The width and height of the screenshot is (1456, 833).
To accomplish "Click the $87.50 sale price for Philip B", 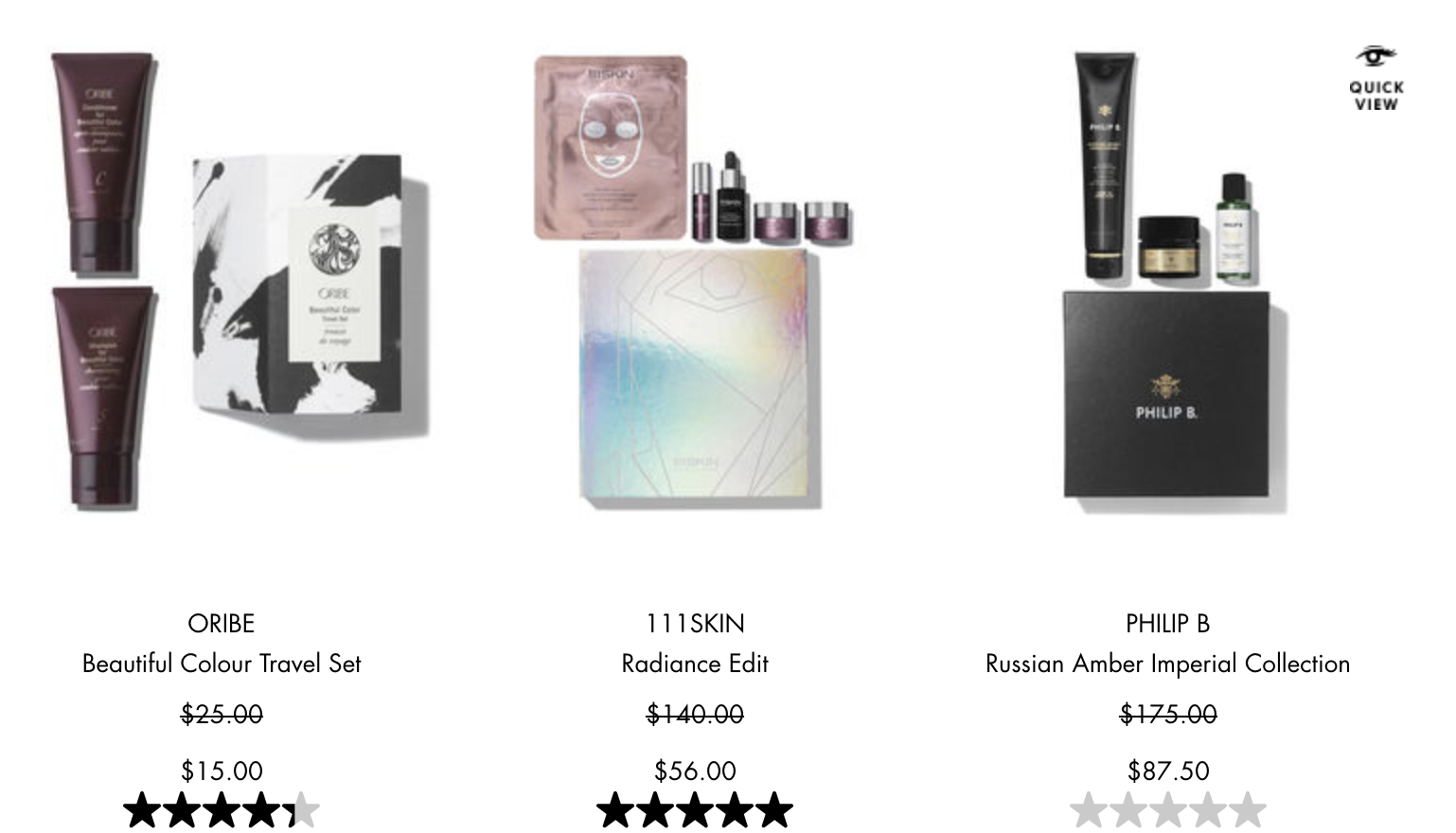I will (1168, 771).
